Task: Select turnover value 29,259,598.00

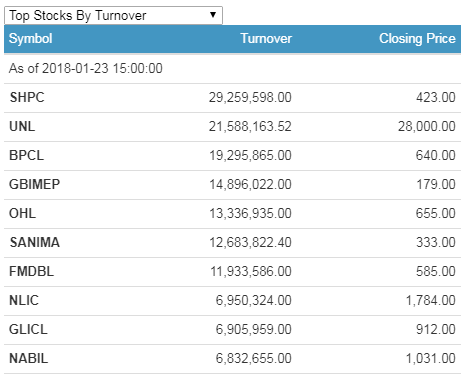Action: pos(250,97)
